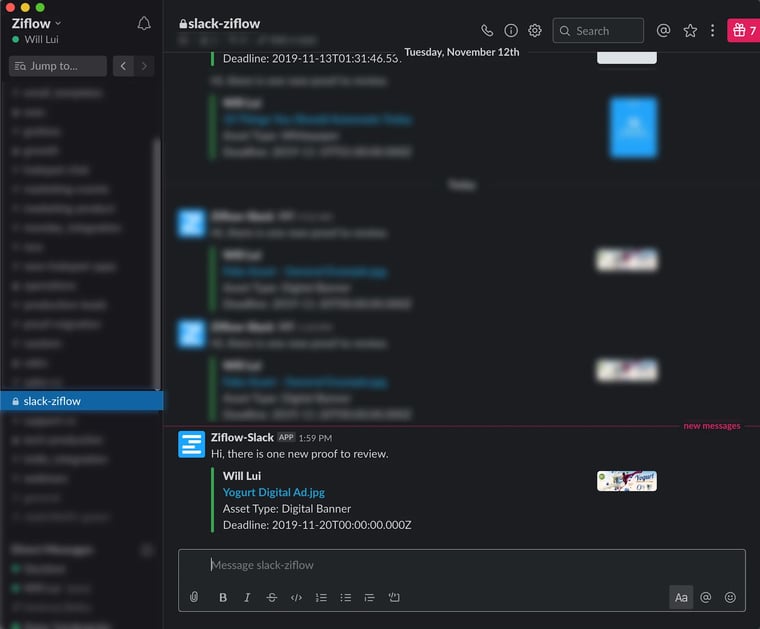Viewport: 760px width, 629px height.
Task: Click the Yogurt ad thumbnail preview
Action: (x=627, y=481)
